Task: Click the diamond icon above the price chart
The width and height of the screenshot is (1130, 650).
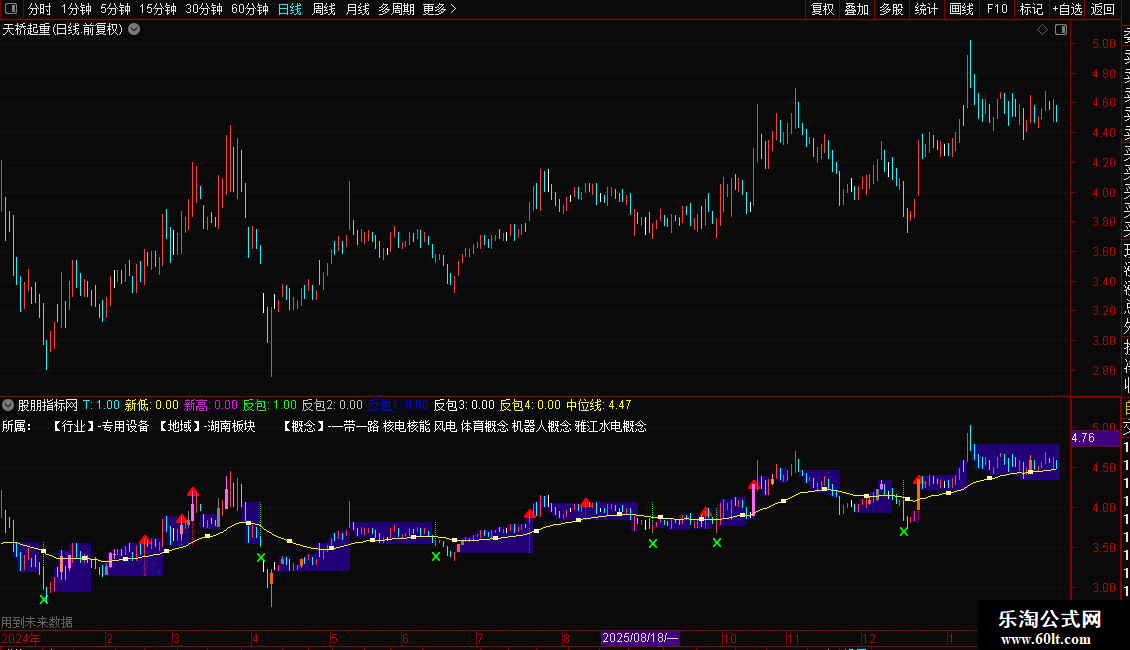Action: point(1042,30)
